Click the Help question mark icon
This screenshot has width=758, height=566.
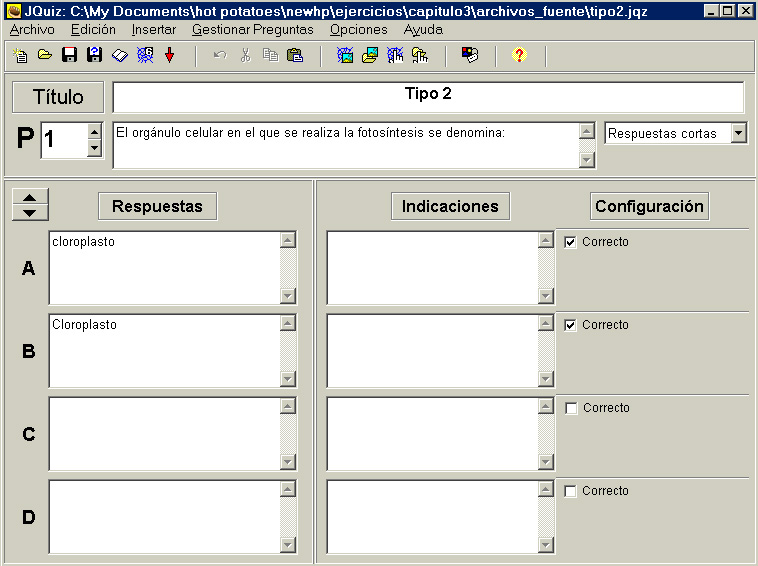(518, 55)
